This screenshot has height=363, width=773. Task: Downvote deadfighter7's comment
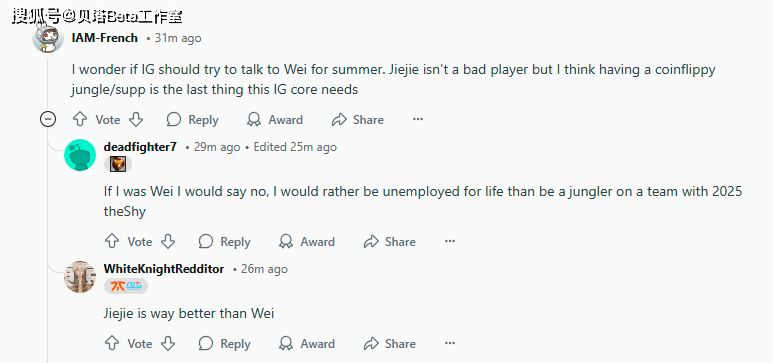168,241
